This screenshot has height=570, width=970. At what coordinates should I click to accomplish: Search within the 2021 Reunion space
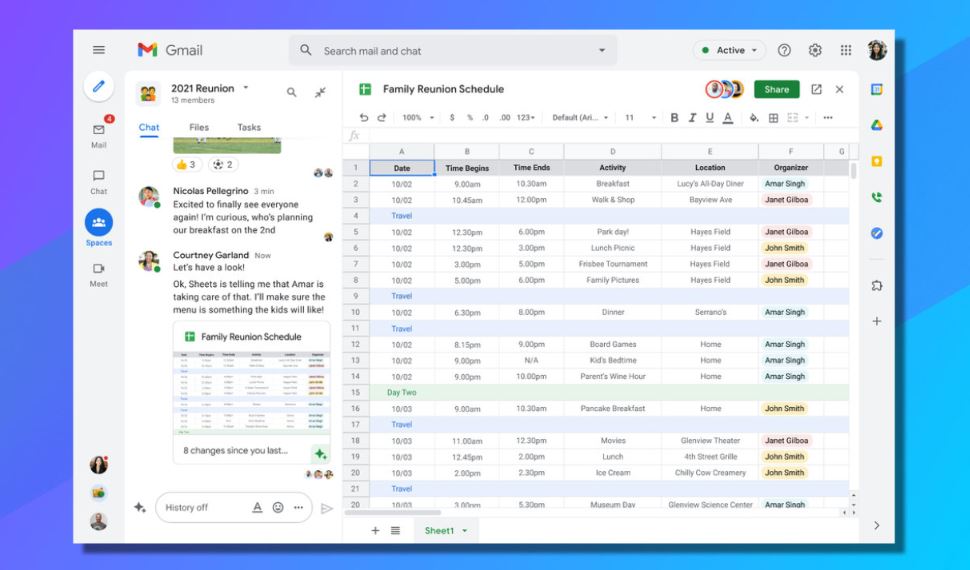pyautogui.click(x=291, y=92)
